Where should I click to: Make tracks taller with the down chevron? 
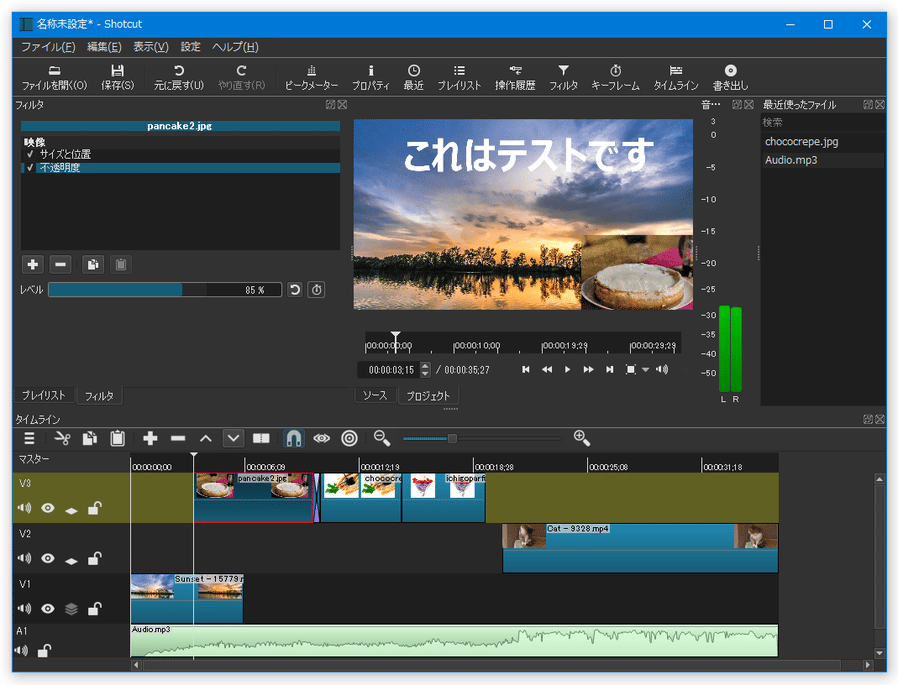click(x=233, y=438)
